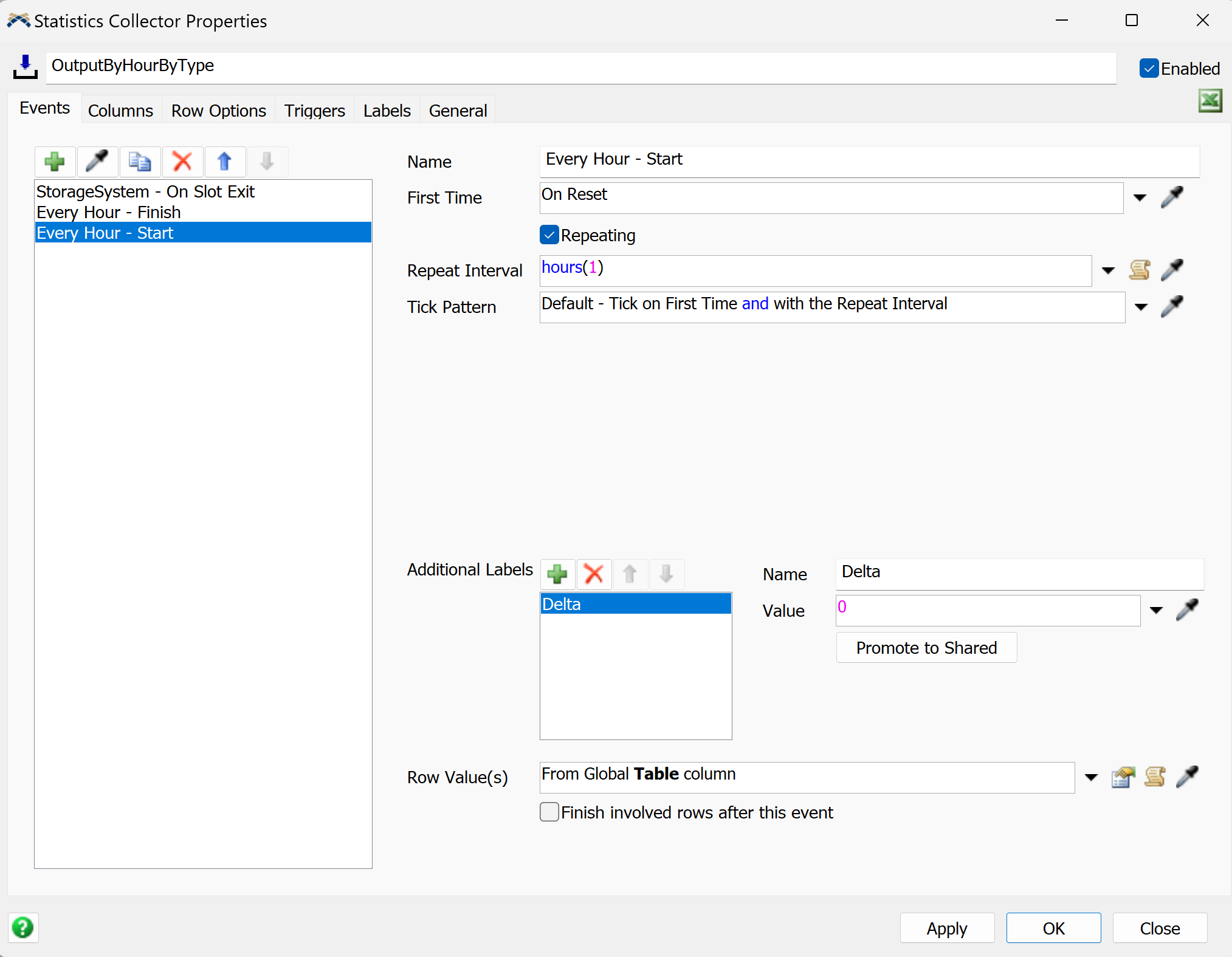This screenshot has width=1232, height=957.
Task: Click the Promote to Shared button
Action: click(926, 648)
